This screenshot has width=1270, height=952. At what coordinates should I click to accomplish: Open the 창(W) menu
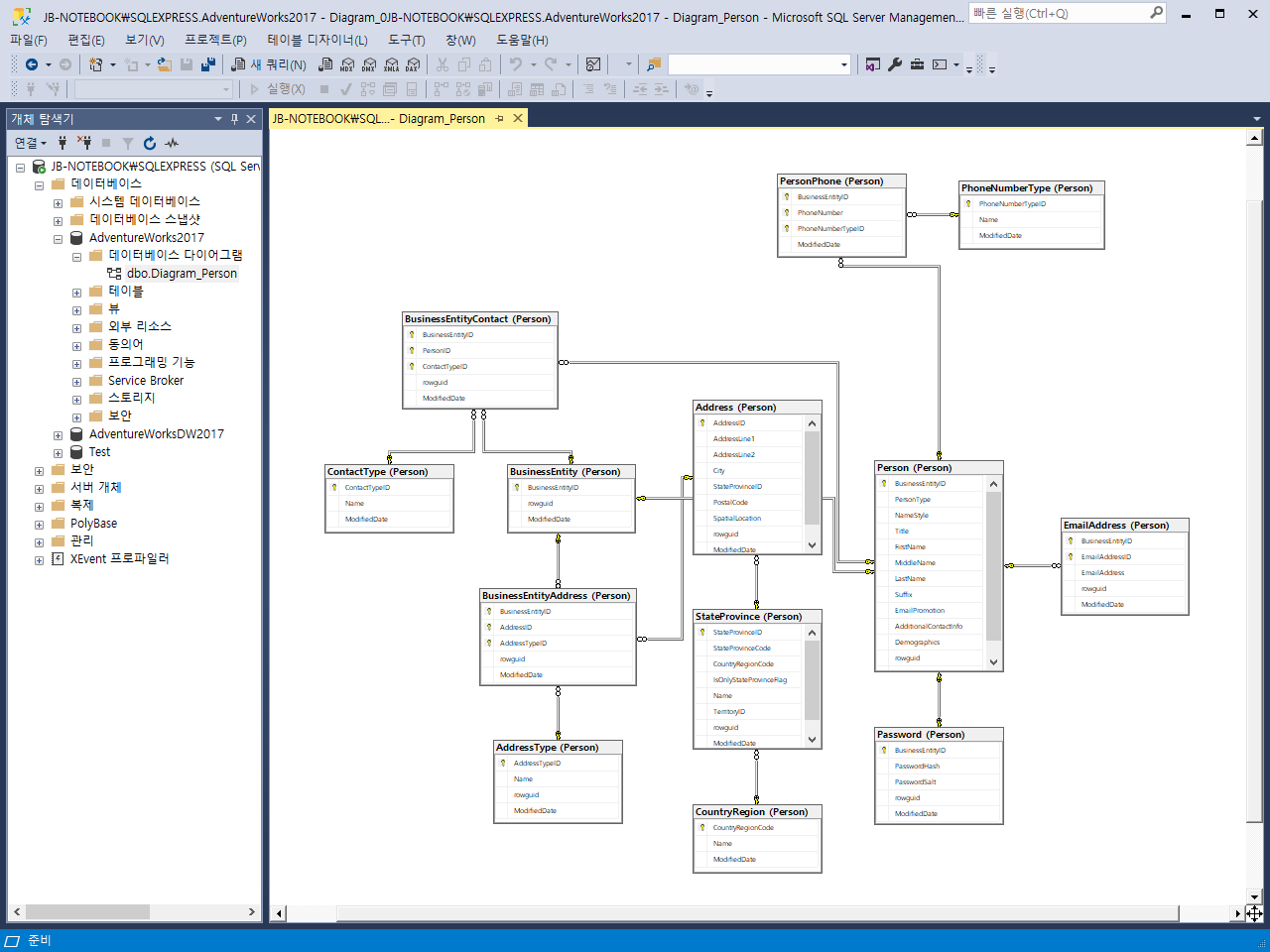point(460,40)
